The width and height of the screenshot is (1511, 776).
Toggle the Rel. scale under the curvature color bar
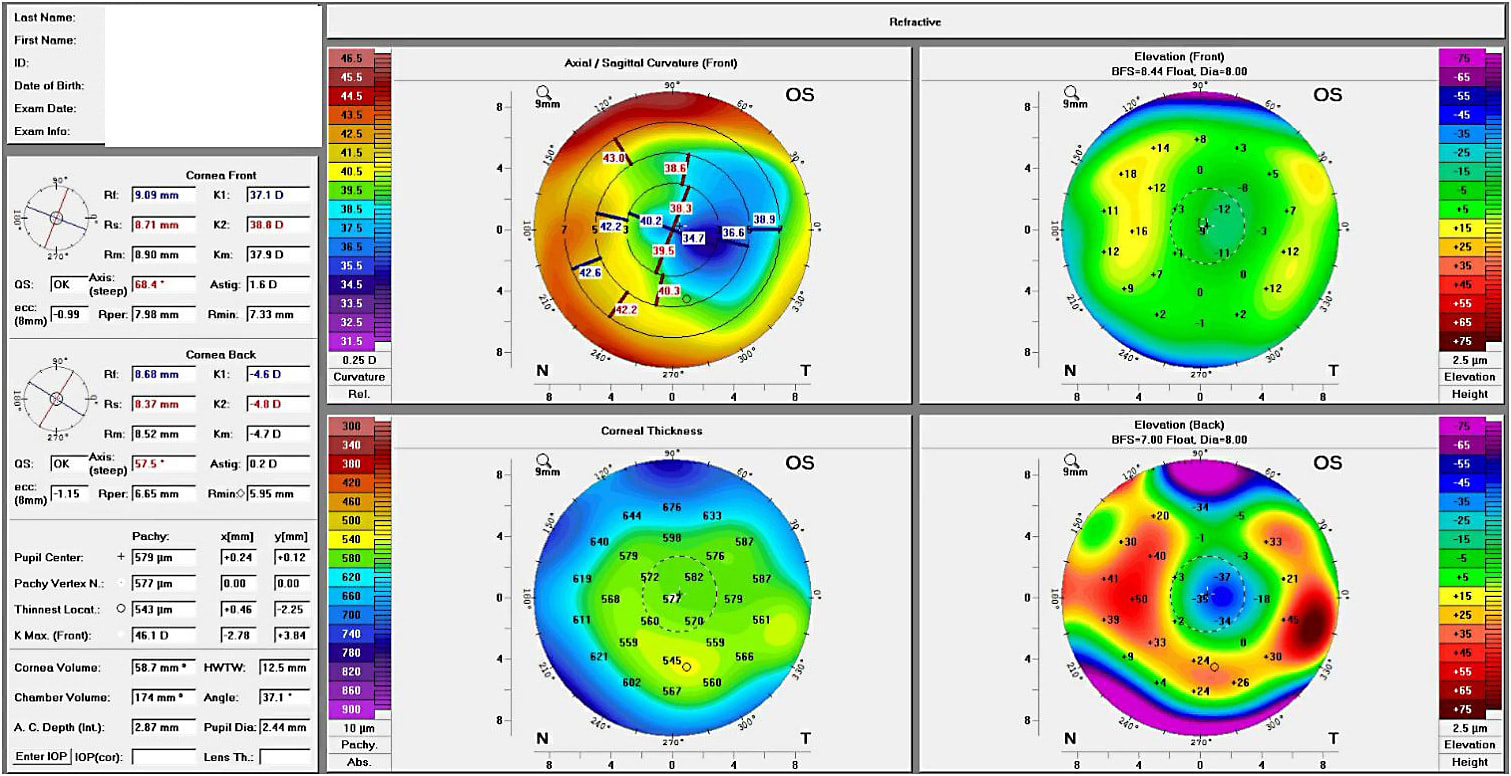359,394
